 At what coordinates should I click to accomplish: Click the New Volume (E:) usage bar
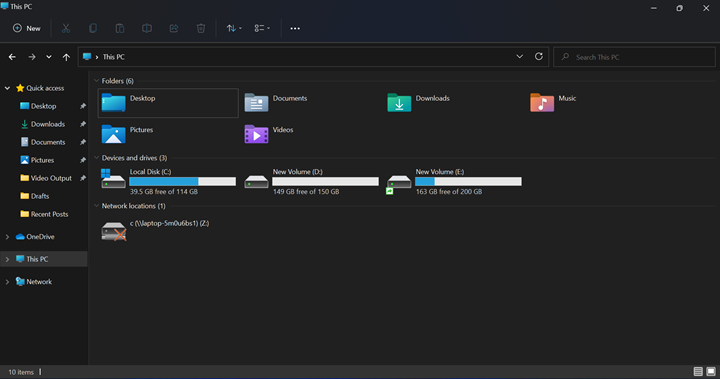click(x=468, y=181)
